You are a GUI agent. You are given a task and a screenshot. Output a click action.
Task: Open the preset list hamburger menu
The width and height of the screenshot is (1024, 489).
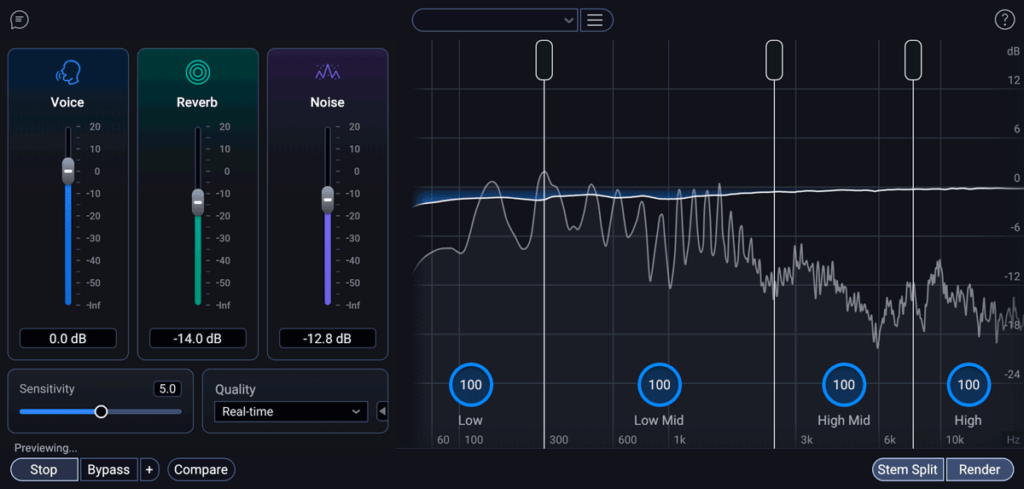pos(597,20)
